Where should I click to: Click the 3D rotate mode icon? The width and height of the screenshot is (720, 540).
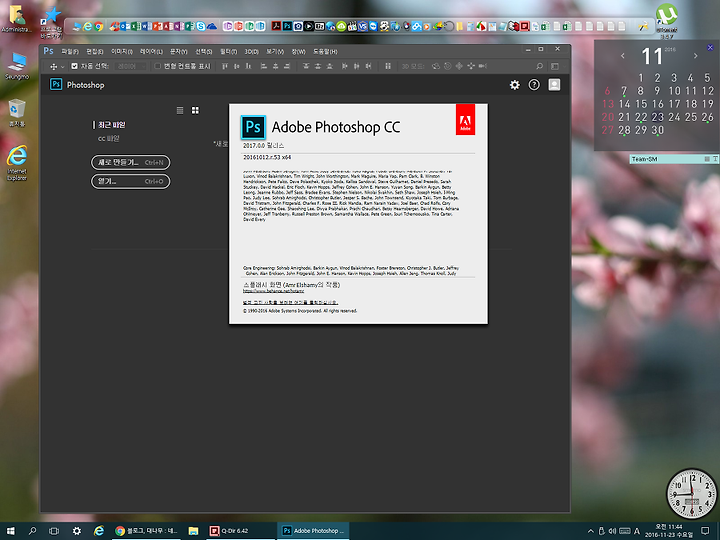pyautogui.click(x=436, y=66)
